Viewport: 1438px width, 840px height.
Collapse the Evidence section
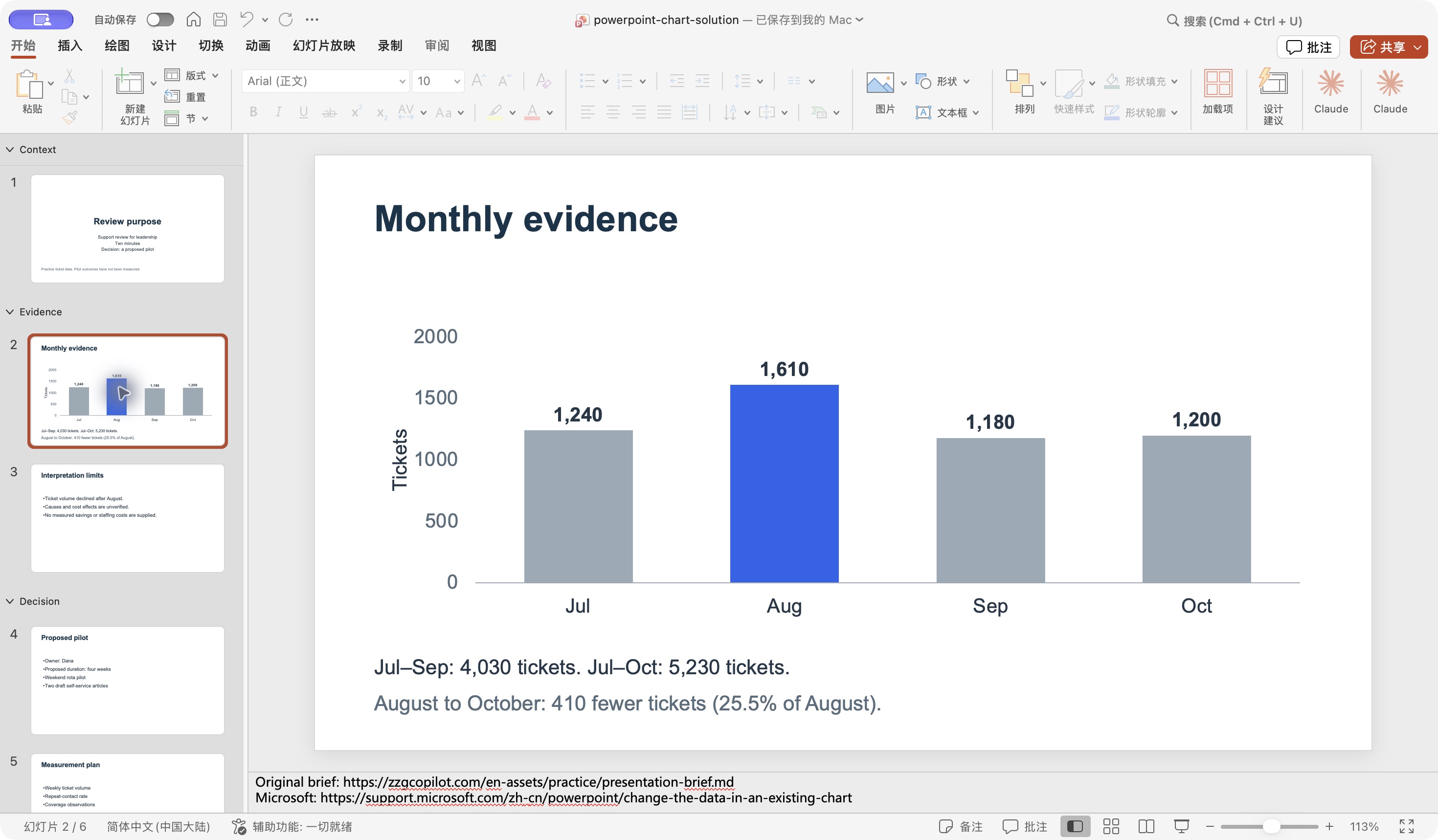10,312
